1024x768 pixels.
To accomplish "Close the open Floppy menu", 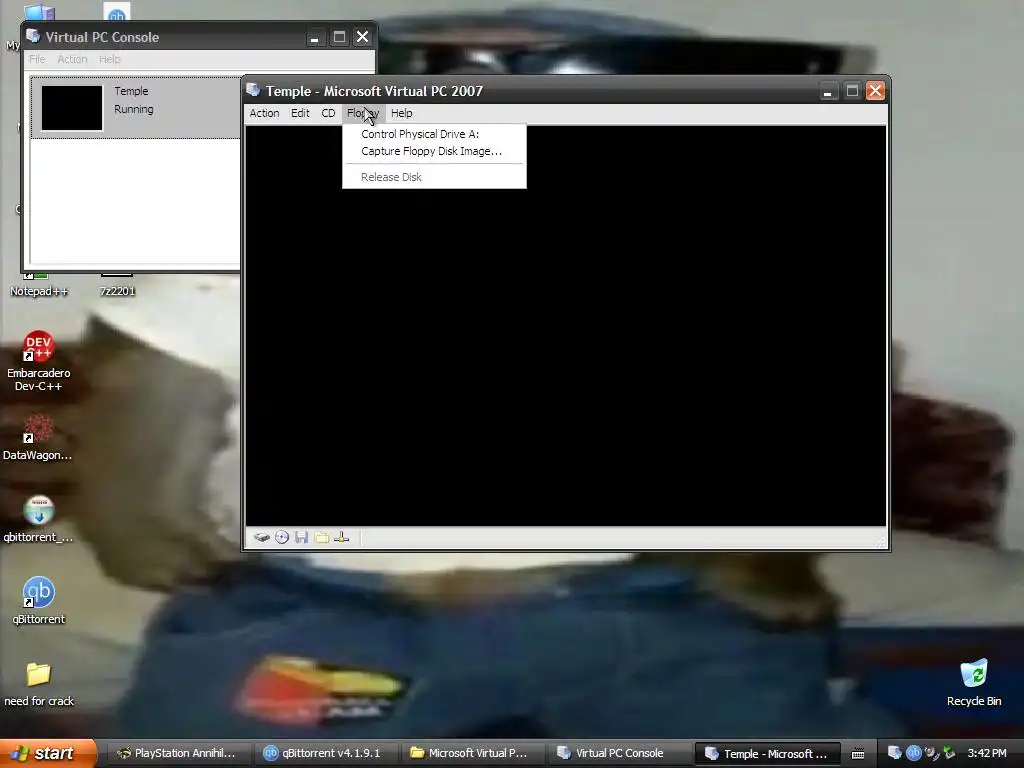I will pos(363,113).
